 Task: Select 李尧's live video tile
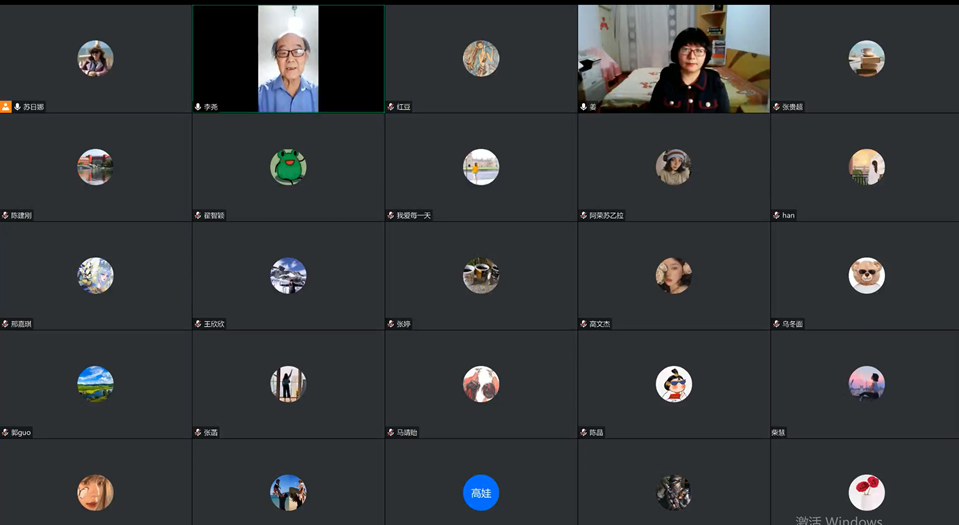pyautogui.click(x=288, y=58)
